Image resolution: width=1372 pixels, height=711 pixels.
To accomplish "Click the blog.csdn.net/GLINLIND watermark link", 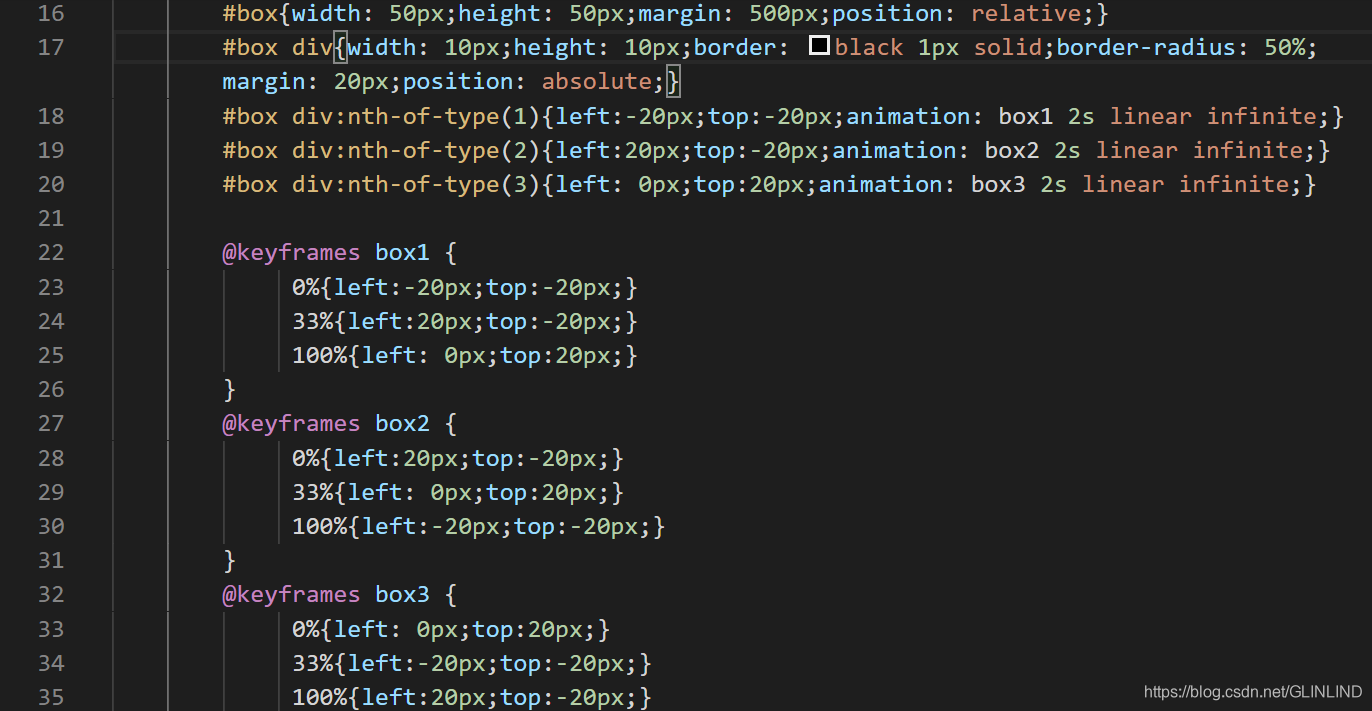I will [1253, 692].
